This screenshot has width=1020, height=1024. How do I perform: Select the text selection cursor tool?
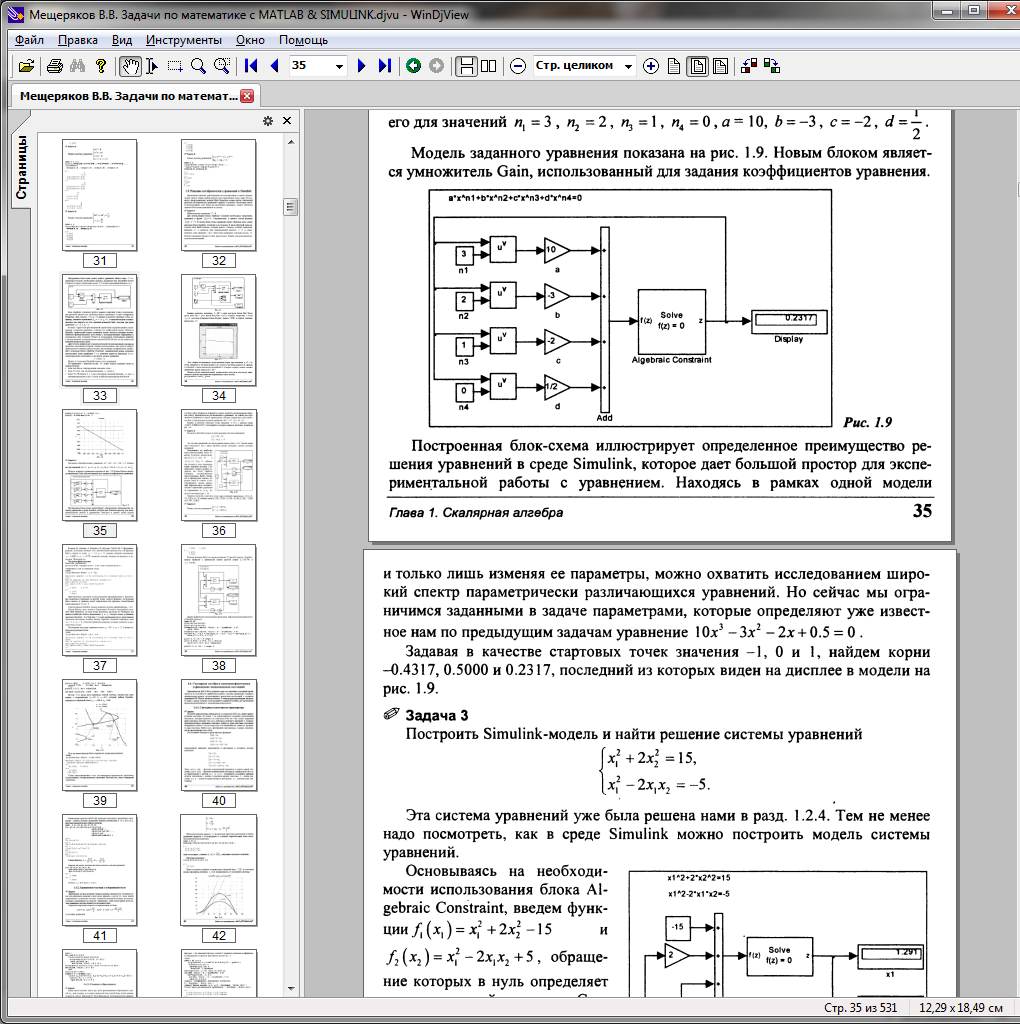pos(151,66)
